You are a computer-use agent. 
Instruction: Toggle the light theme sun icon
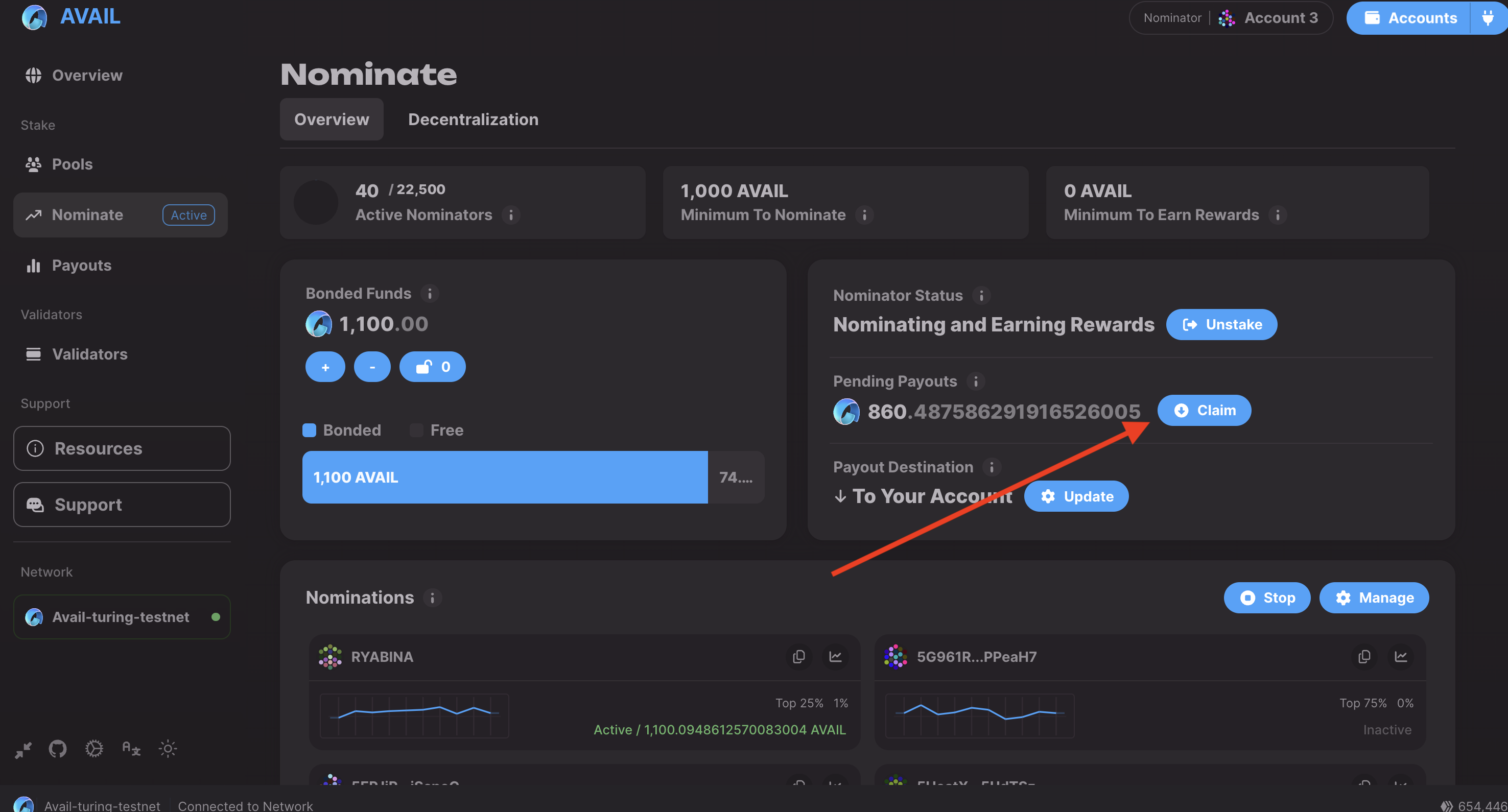click(168, 748)
